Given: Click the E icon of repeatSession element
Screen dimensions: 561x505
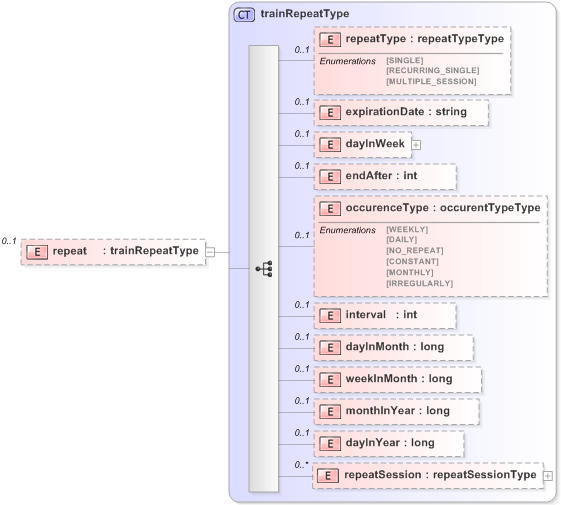Looking at the screenshot, I should pyautogui.click(x=328, y=476).
